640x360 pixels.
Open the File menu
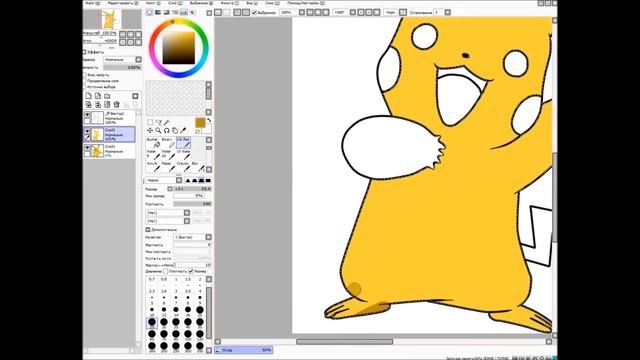coord(92,3)
